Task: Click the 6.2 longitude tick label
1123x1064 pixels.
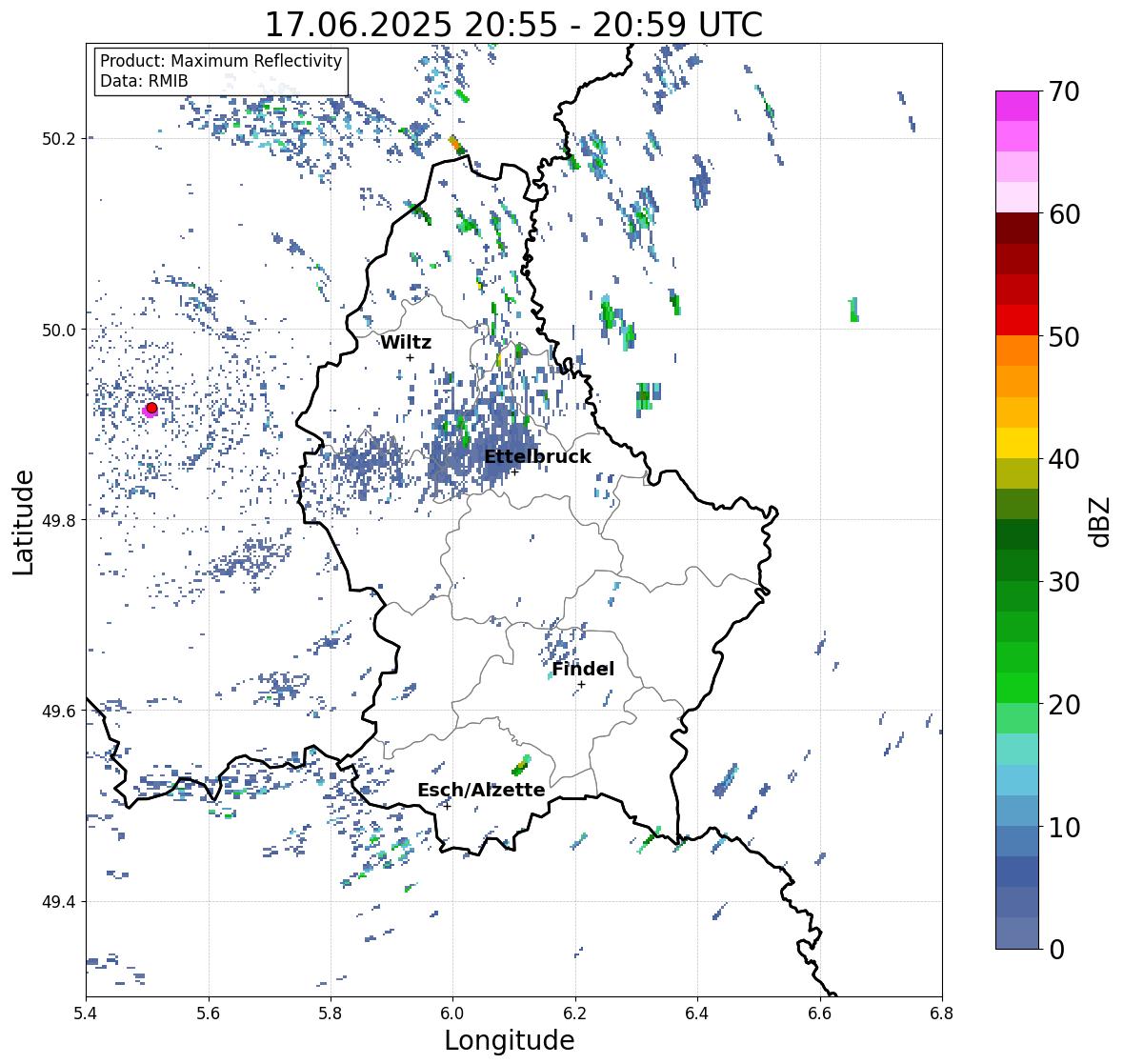Action: [x=575, y=1013]
